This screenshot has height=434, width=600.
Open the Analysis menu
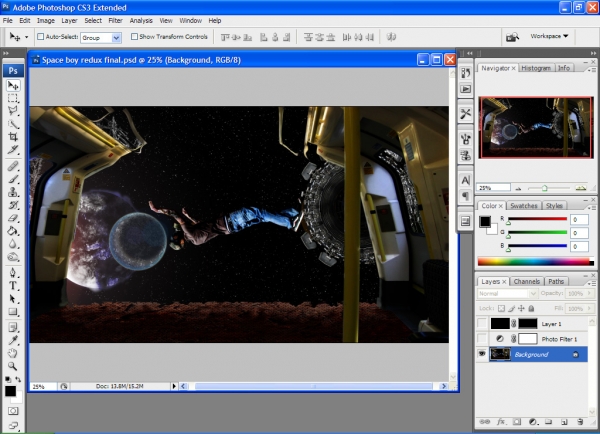point(141,21)
